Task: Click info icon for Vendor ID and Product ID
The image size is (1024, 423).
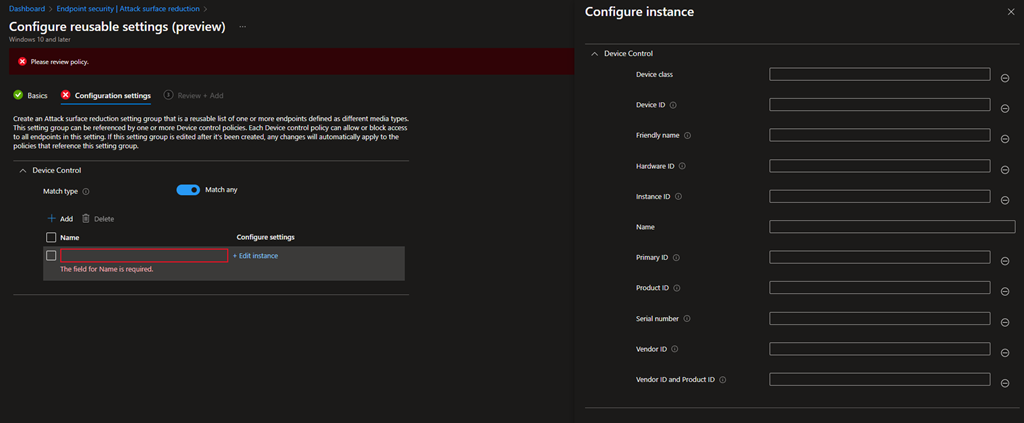Action: coord(722,380)
